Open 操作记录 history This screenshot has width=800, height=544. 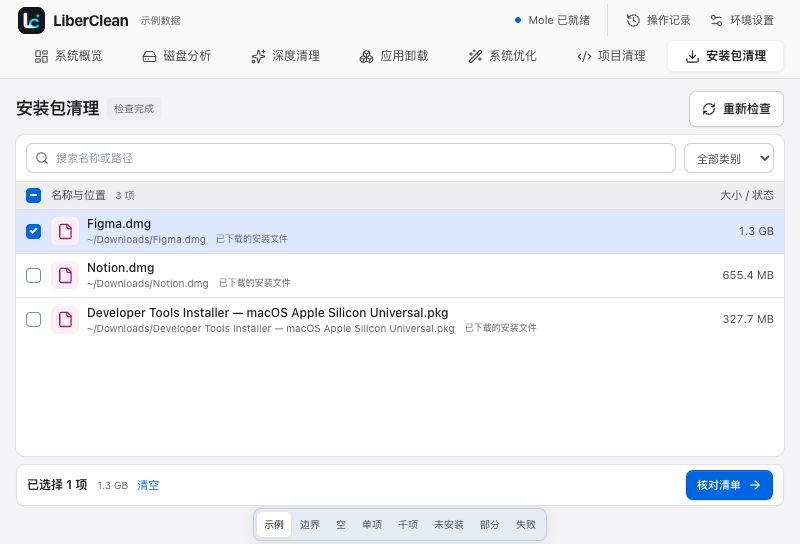[x=658, y=20]
